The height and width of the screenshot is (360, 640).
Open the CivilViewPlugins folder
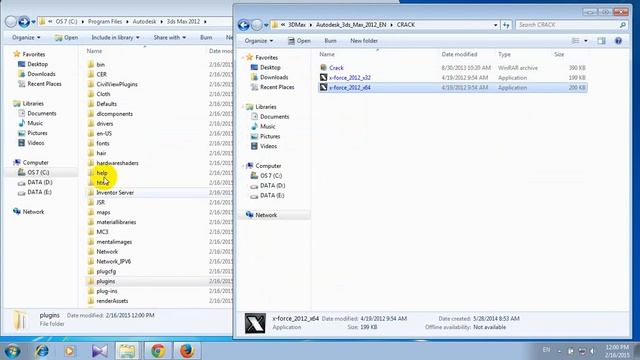pyautogui.click(x=117, y=84)
